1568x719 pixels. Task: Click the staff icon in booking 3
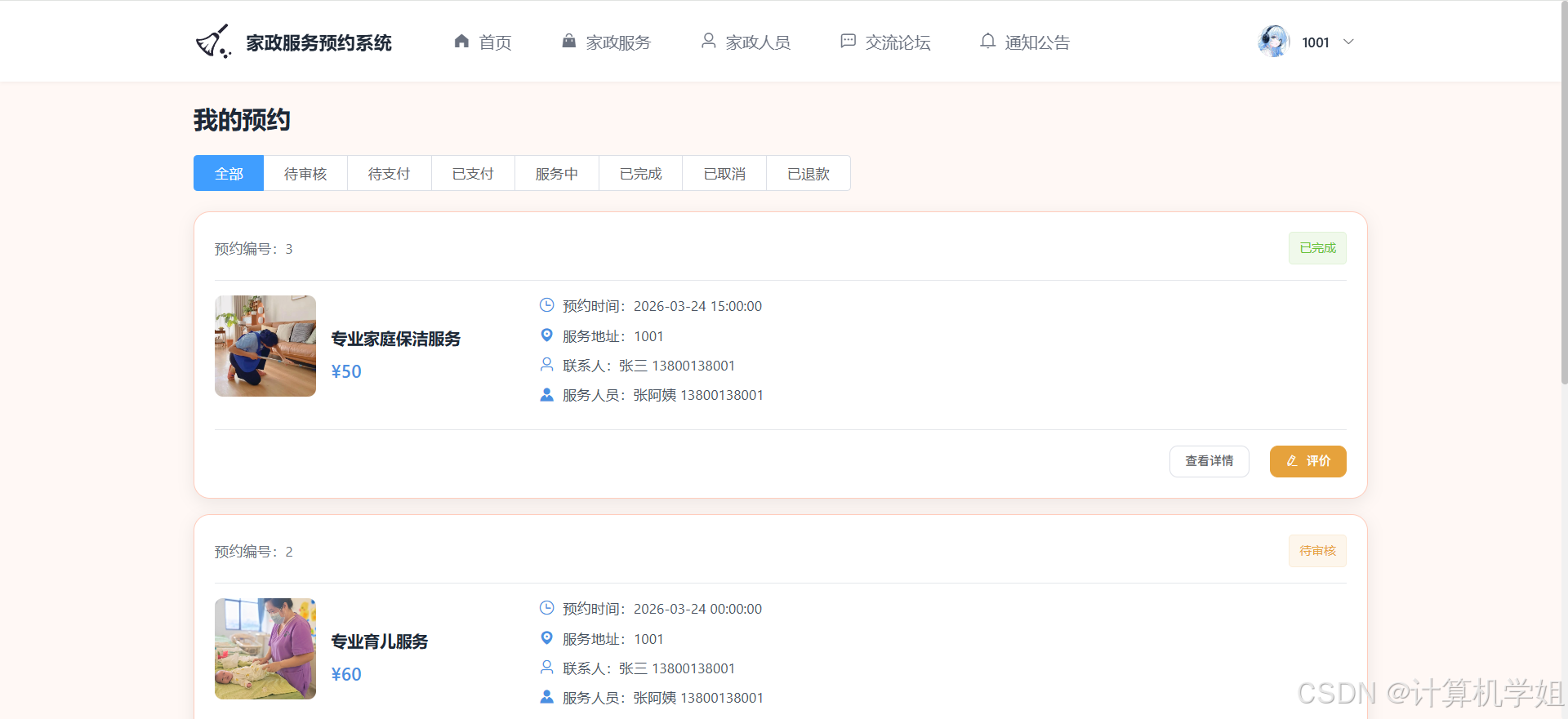[x=546, y=394]
